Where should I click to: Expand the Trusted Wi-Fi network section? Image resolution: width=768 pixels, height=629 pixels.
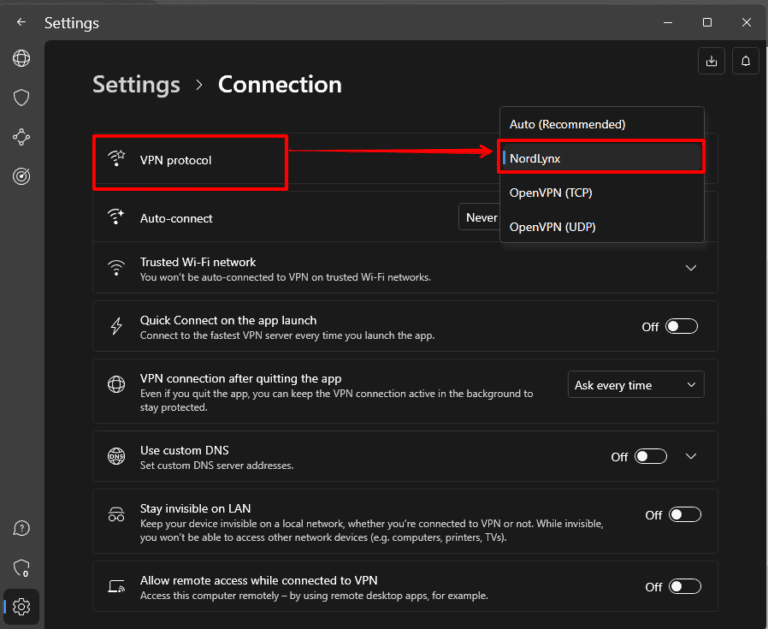point(690,268)
